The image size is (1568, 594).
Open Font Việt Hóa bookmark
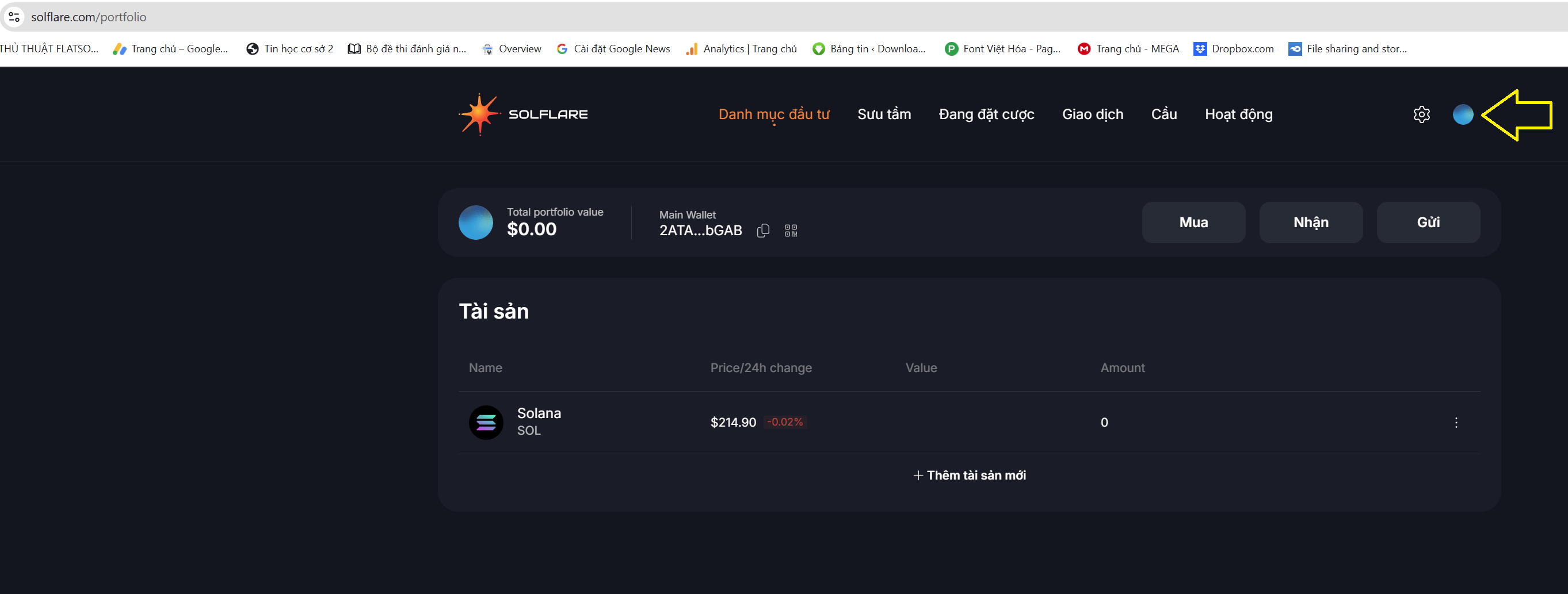(x=1002, y=49)
